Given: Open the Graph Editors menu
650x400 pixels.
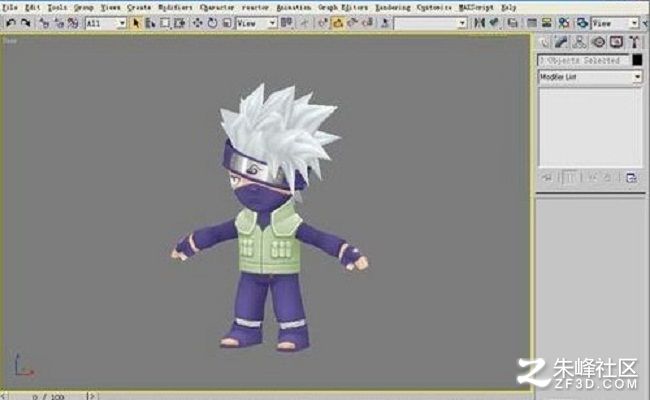Looking at the screenshot, I should (x=343, y=7).
